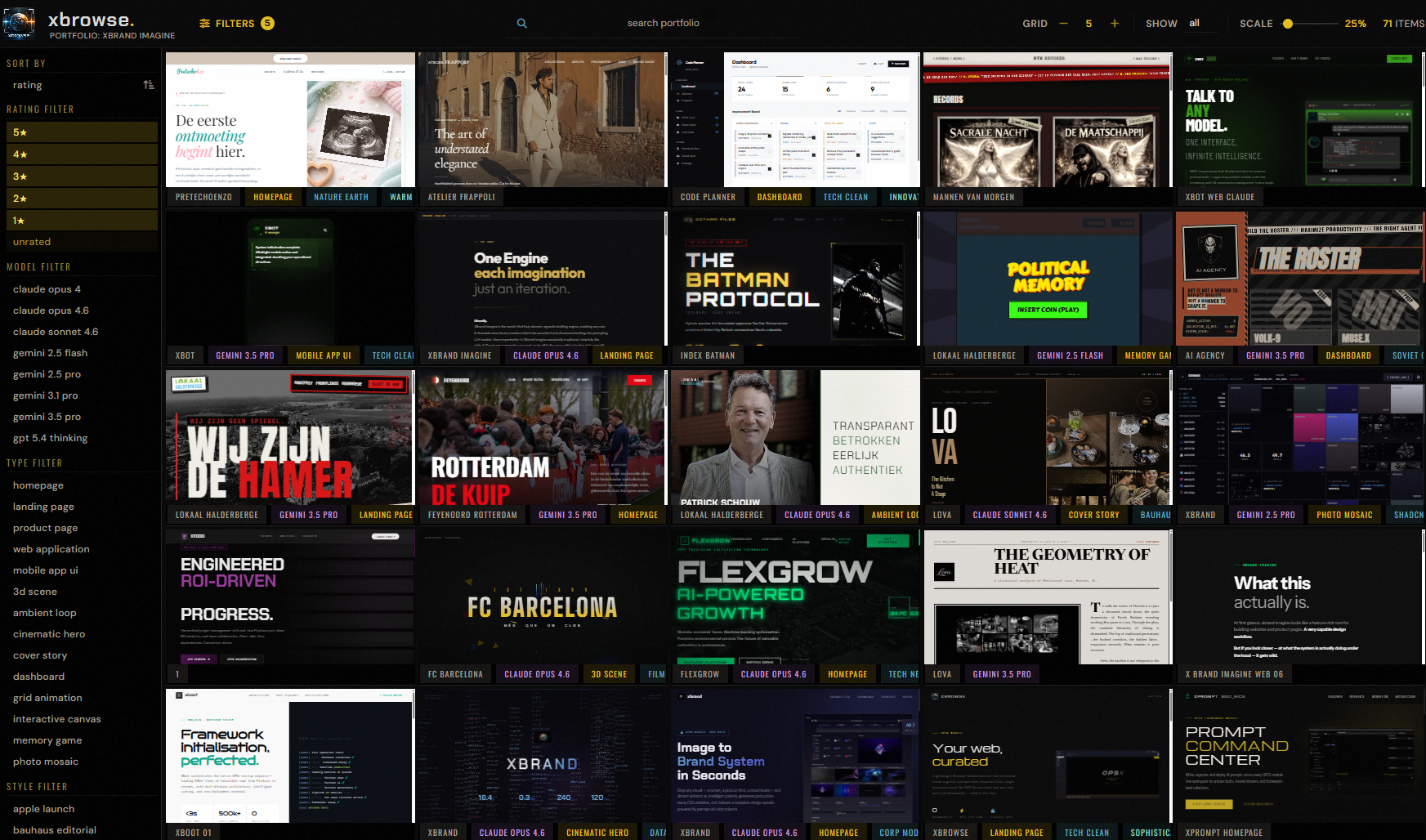This screenshot has width=1426, height=840.
Task: Open the FC Barcelona thumbnail
Action: click(x=543, y=596)
